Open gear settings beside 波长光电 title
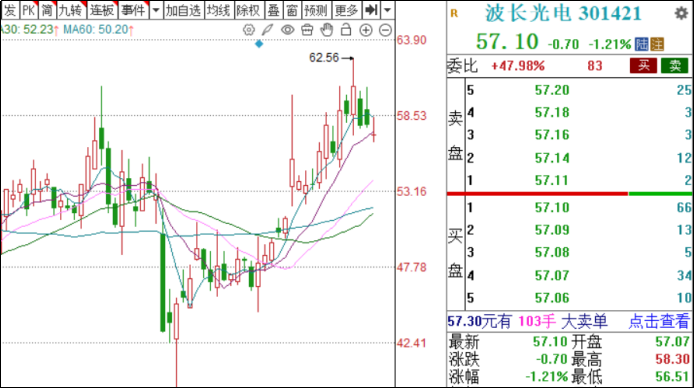The image size is (694, 389). pyautogui.click(x=681, y=13)
